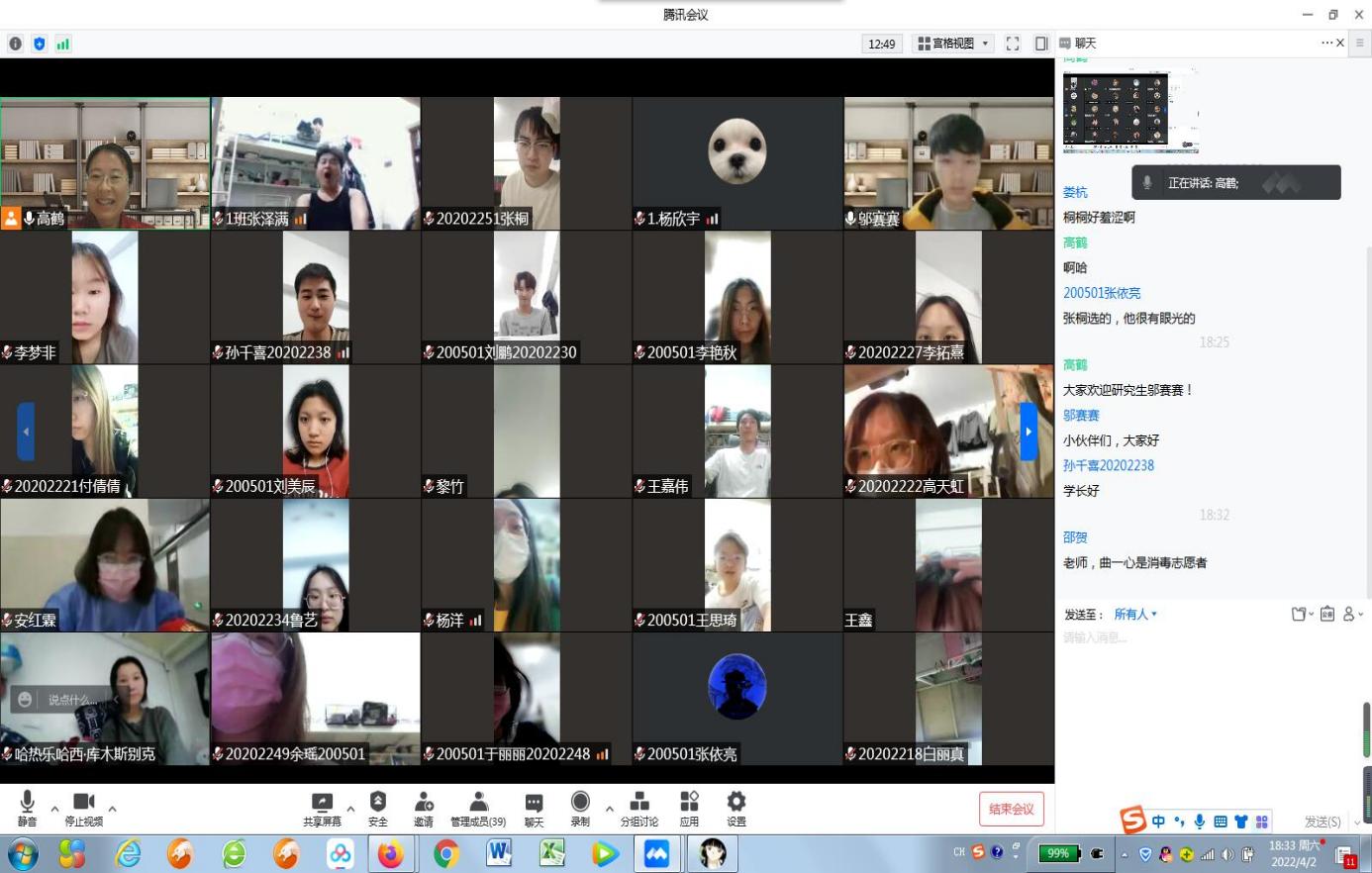Go to next page of video grid

1029,432
